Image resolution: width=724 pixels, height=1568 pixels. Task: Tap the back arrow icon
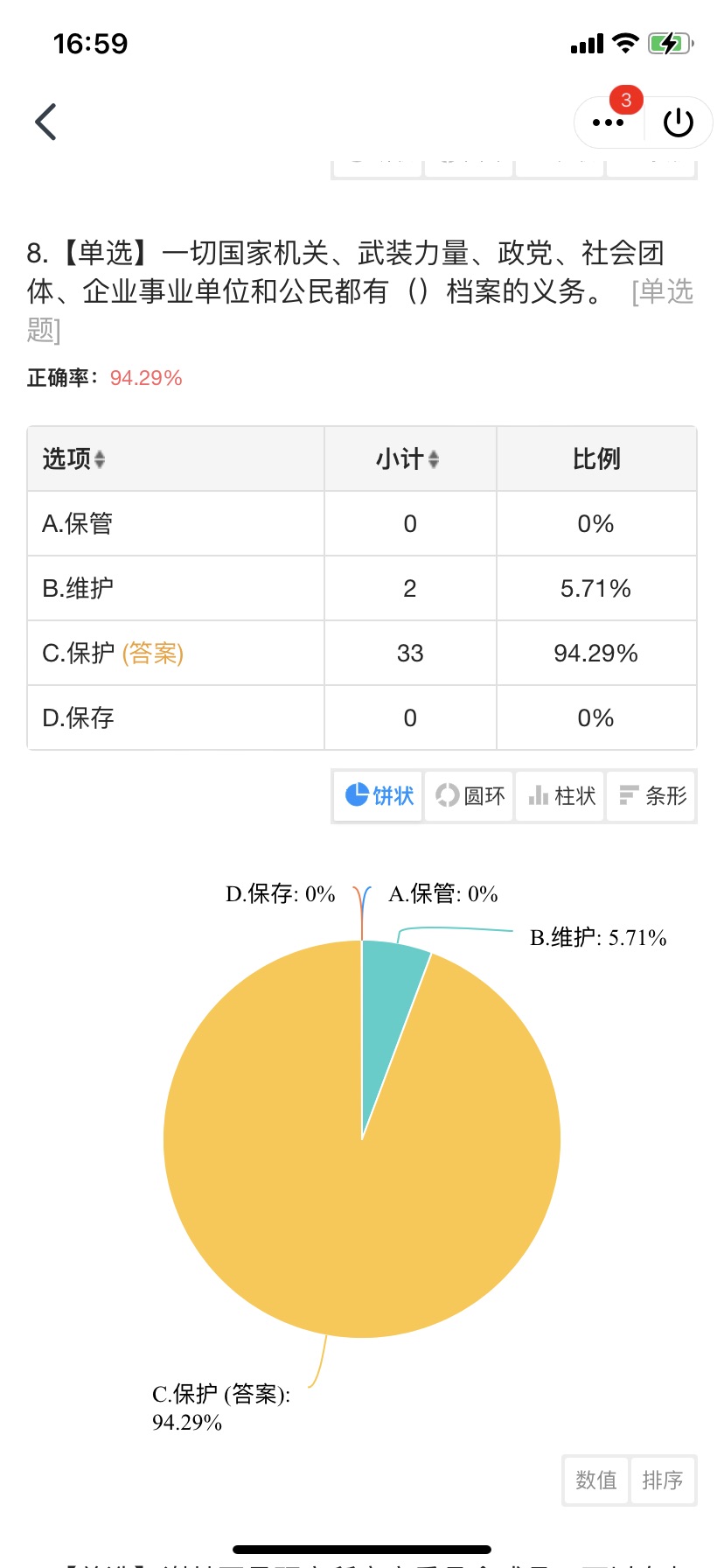(x=45, y=122)
